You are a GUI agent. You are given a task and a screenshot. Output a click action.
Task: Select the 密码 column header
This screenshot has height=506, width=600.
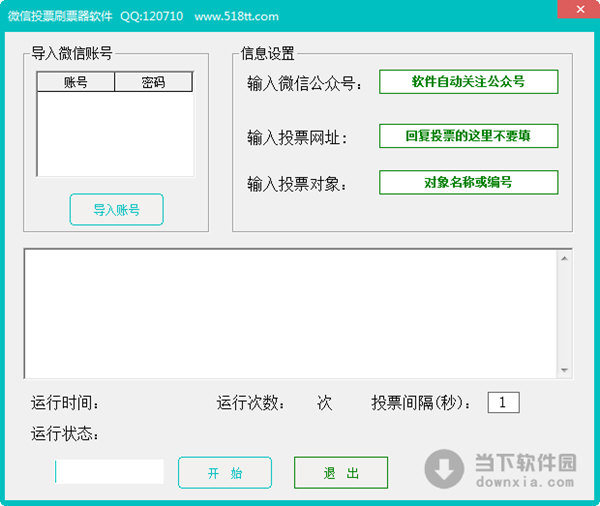click(153, 82)
